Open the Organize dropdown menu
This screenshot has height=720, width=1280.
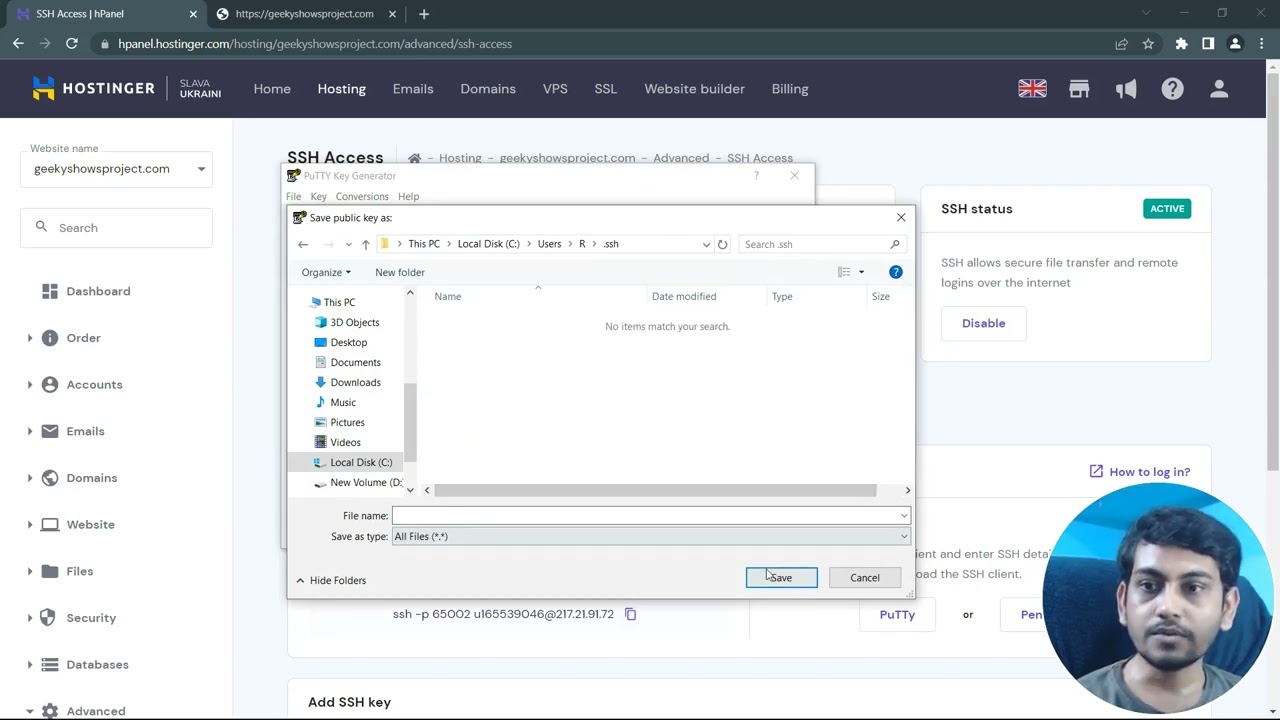[326, 272]
